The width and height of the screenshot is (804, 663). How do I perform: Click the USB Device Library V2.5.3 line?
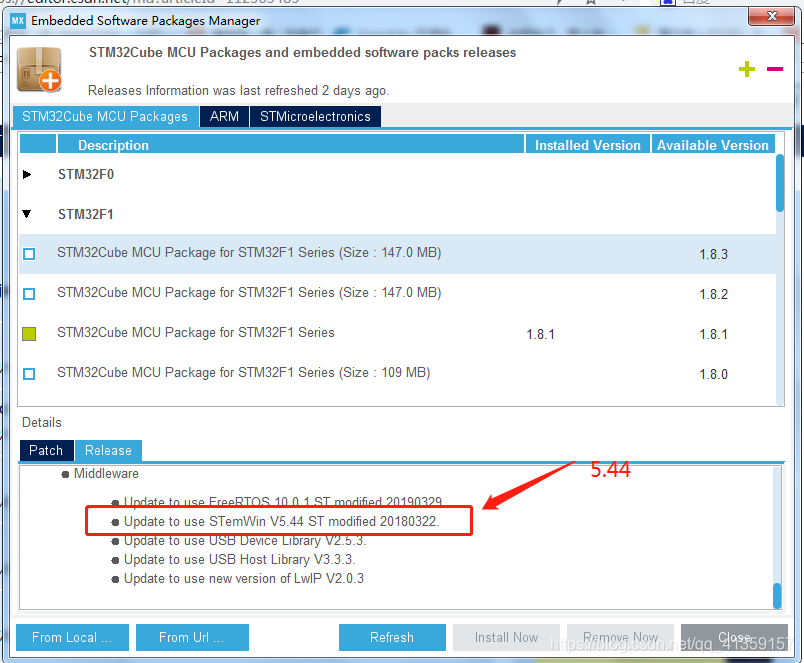click(245, 540)
